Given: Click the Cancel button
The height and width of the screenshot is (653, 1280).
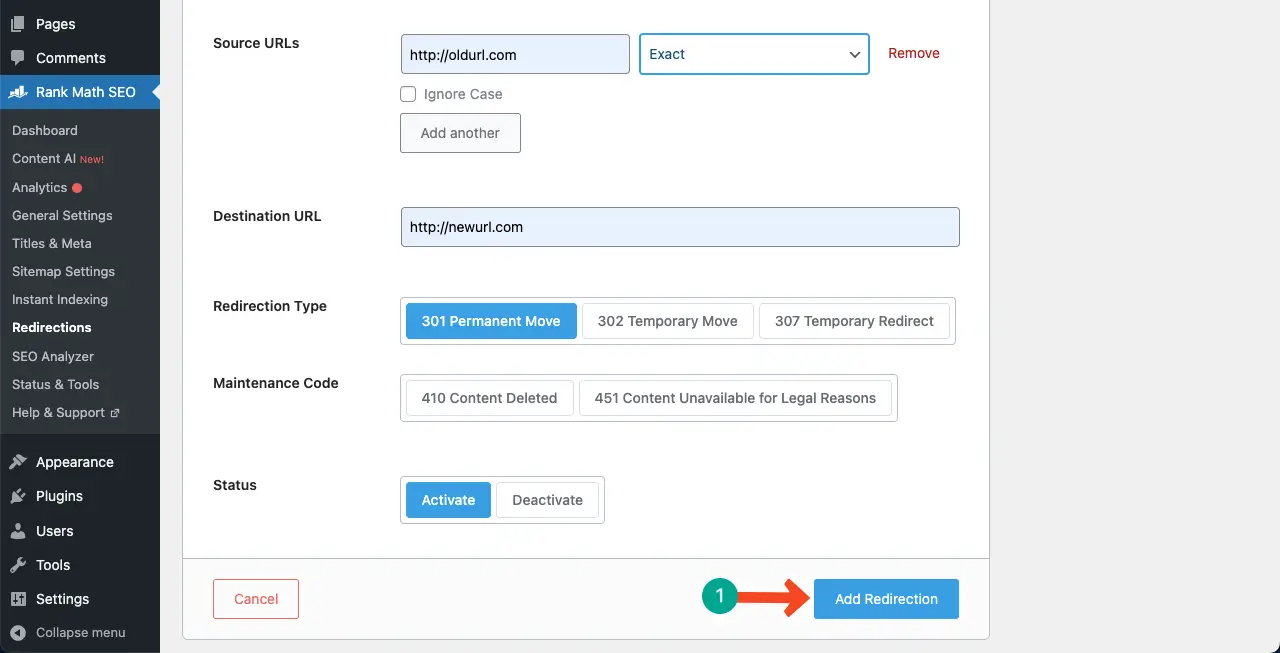Looking at the screenshot, I should tap(256, 599).
